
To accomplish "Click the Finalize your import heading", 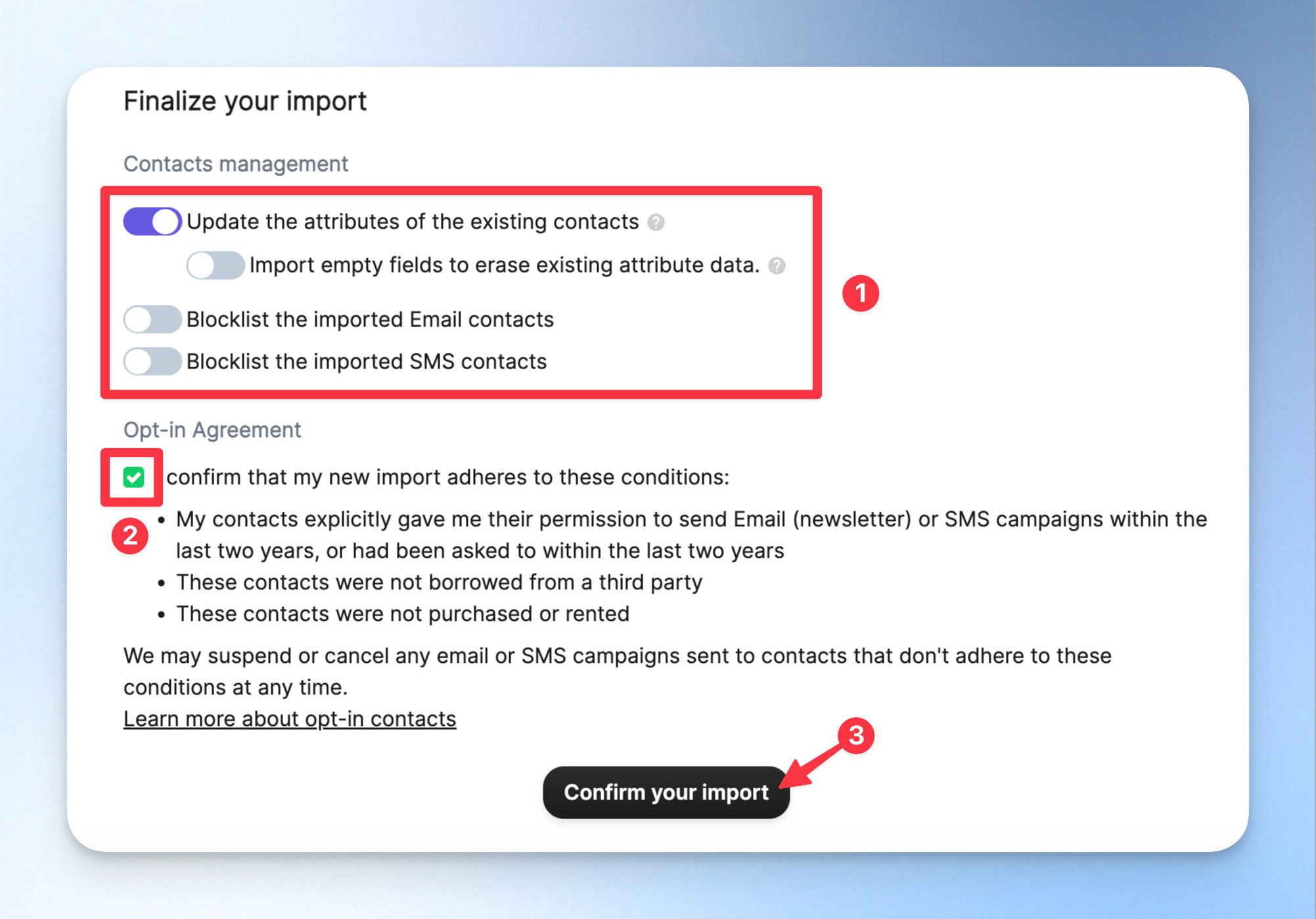I will click(x=245, y=101).
